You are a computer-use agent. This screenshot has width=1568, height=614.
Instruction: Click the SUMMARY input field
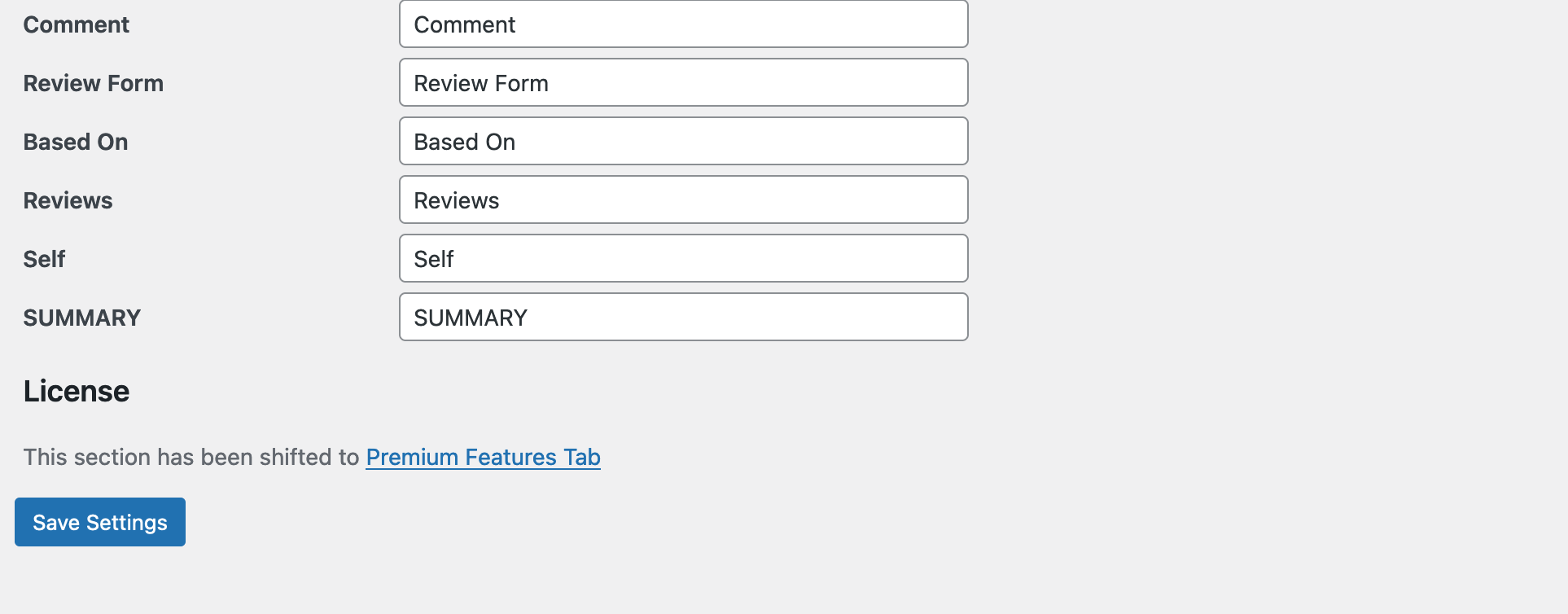[683, 317]
